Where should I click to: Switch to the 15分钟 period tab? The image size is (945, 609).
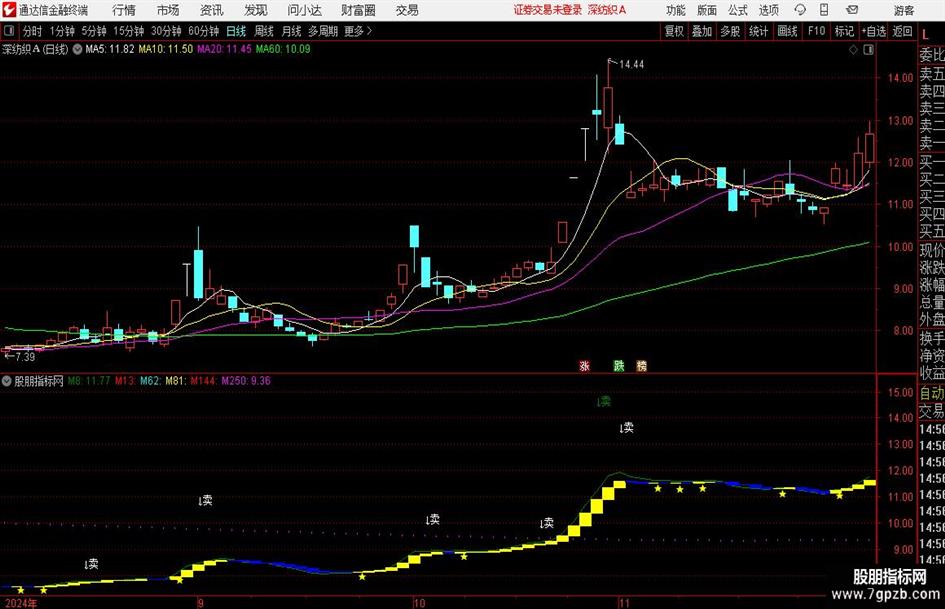(x=129, y=31)
